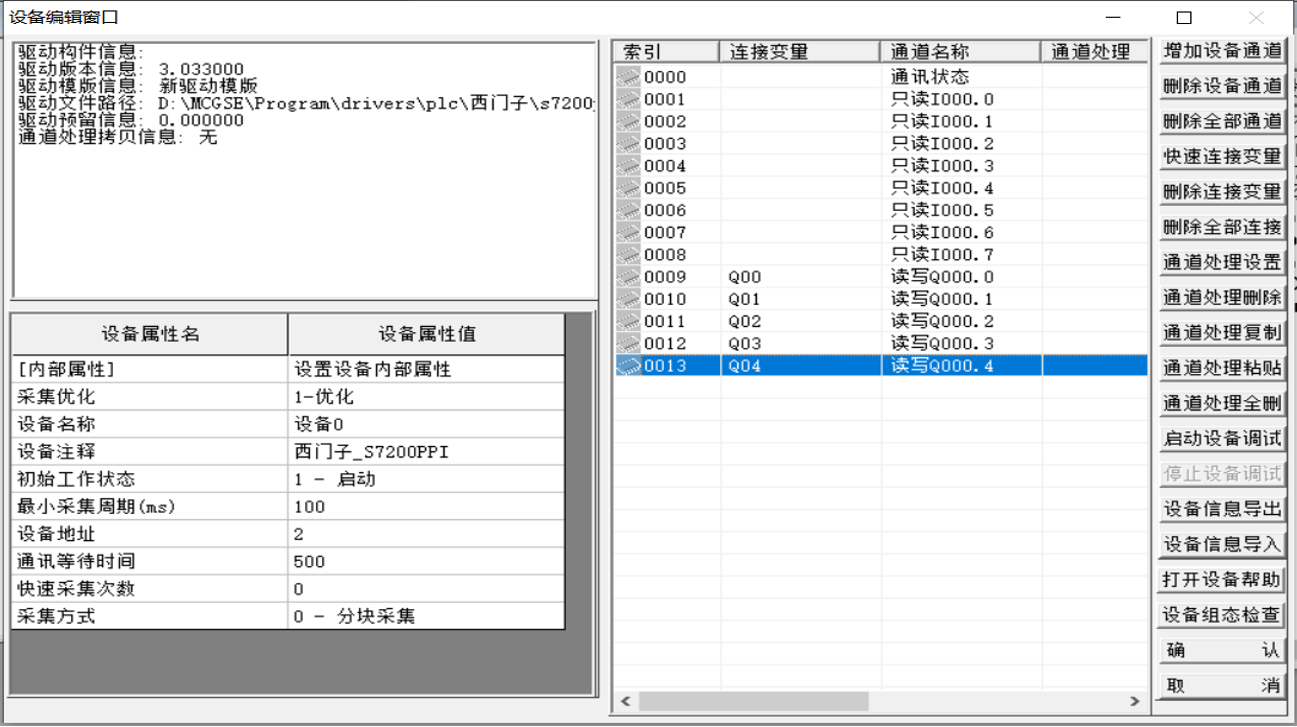Click 删除全部连接 button
This screenshot has height=727, width=1297.
click(1222, 227)
